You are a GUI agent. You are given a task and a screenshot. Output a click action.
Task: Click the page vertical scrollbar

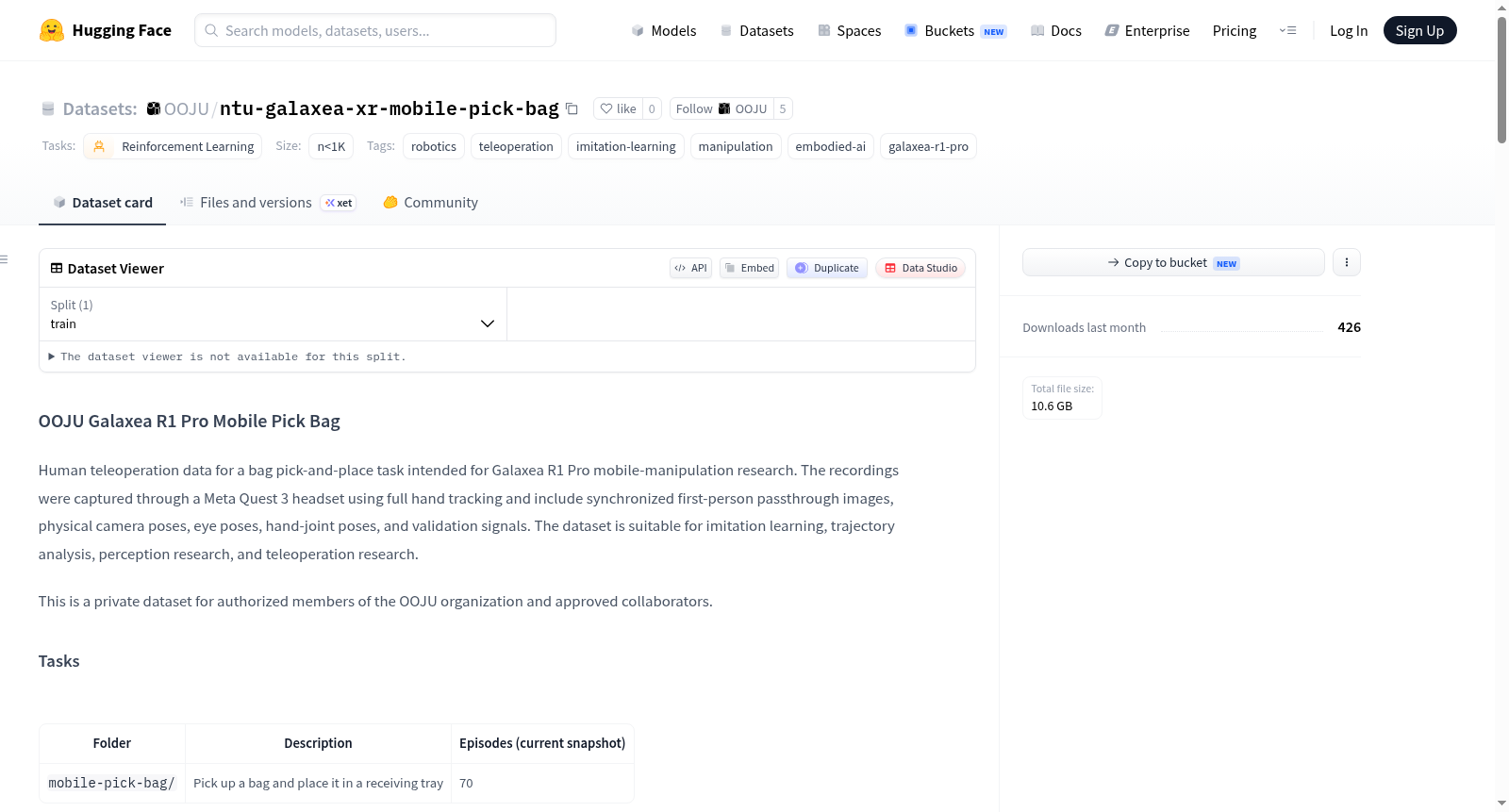point(1501,80)
